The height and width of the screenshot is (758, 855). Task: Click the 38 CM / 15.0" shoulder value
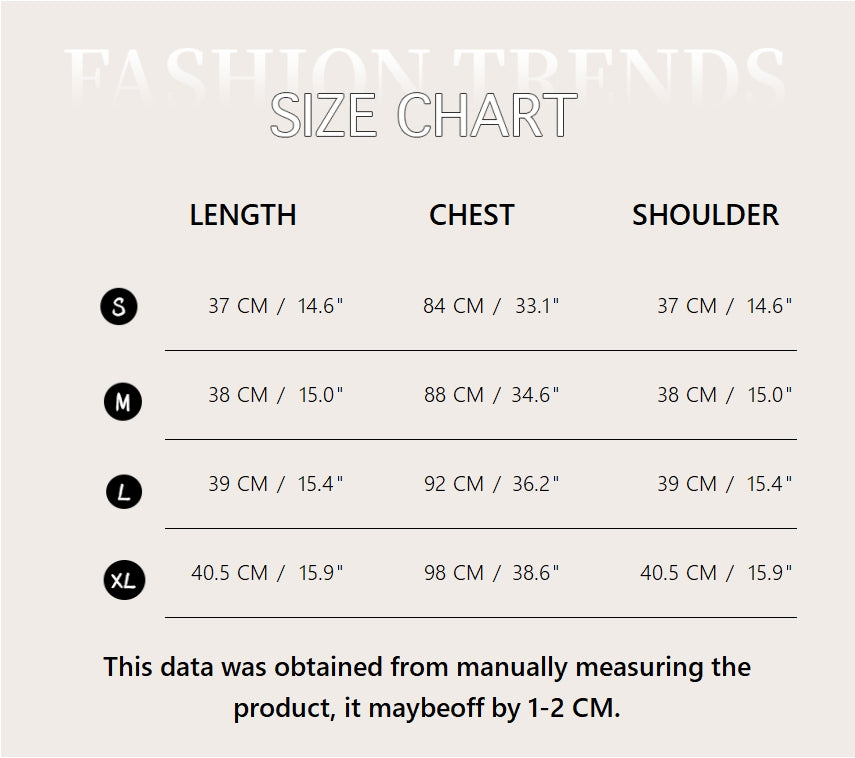724,395
